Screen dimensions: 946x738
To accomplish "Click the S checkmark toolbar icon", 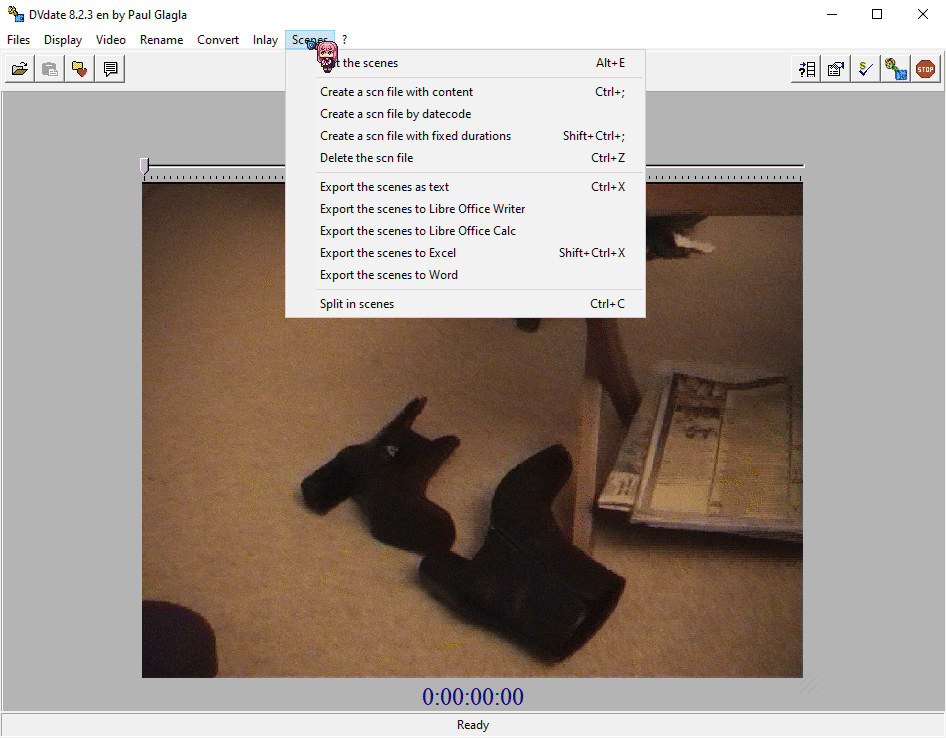I will click(x=866, y=69).
